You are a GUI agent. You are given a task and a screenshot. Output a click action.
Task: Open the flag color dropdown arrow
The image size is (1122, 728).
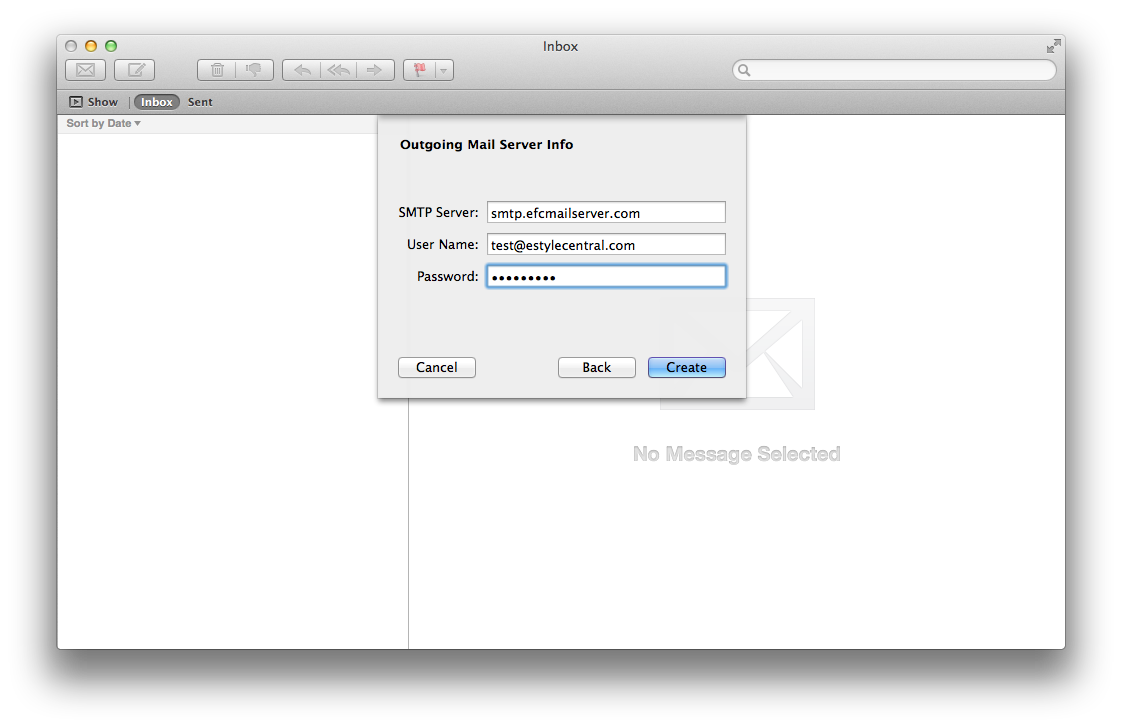pos(444,70)
